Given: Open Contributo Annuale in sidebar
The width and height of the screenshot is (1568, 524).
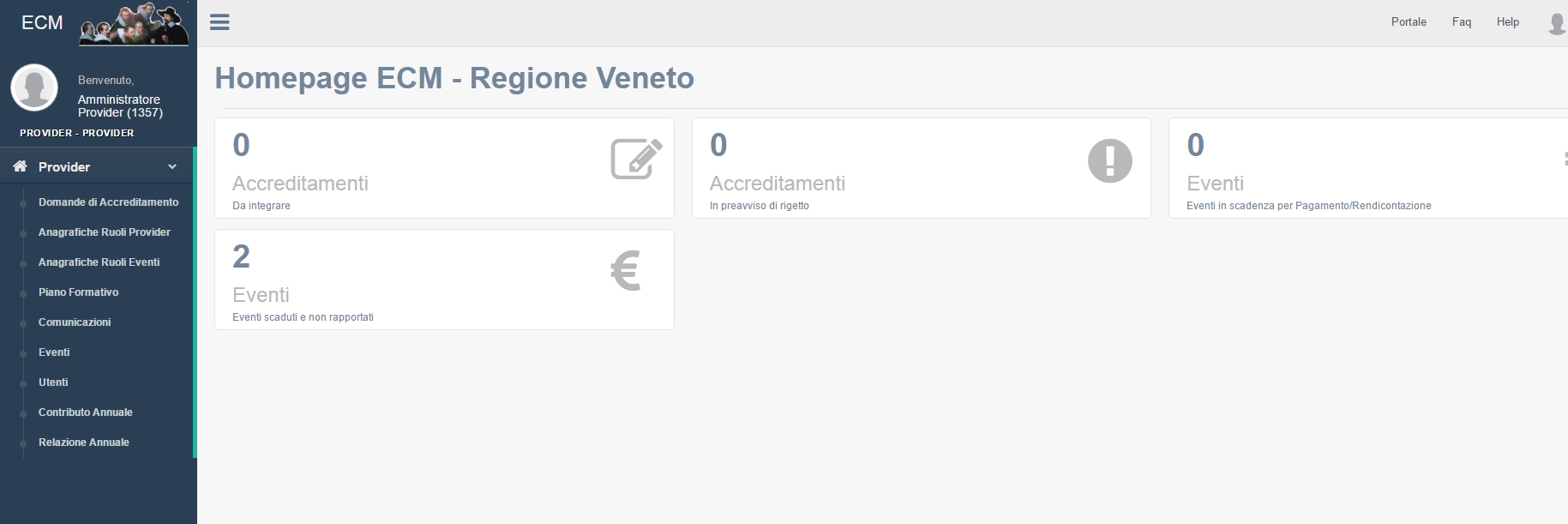Looking at the screenshot, I should tap(85, 413).
